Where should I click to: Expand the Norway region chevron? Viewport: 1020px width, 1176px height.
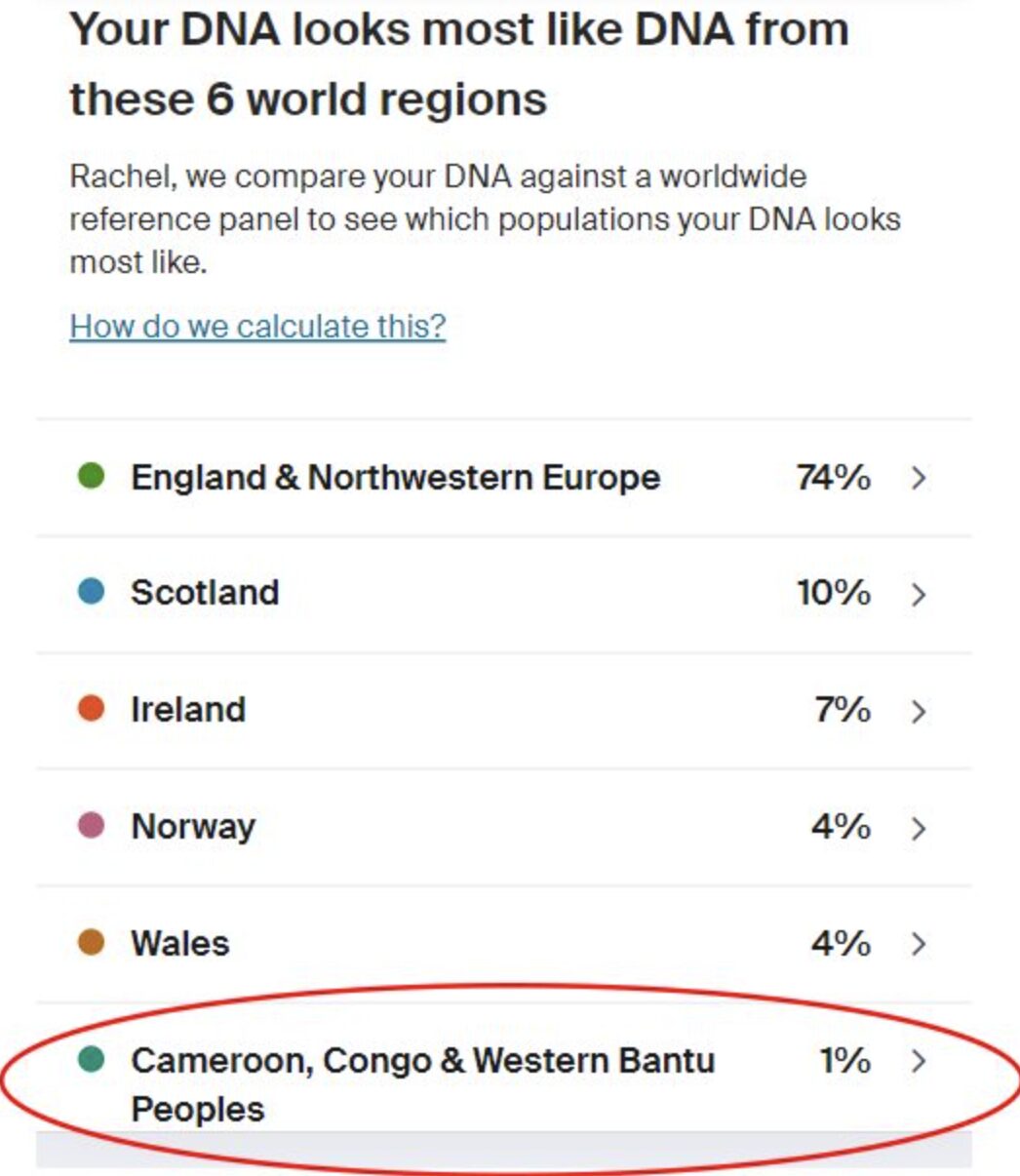tap(919, 828)
